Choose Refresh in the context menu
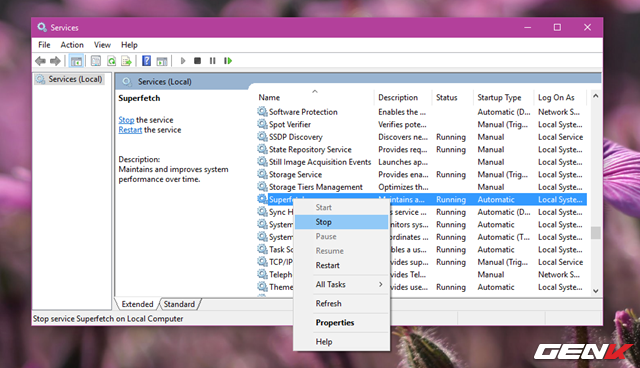The height and width of the screenshot is (368, 640). coord(341,304)
